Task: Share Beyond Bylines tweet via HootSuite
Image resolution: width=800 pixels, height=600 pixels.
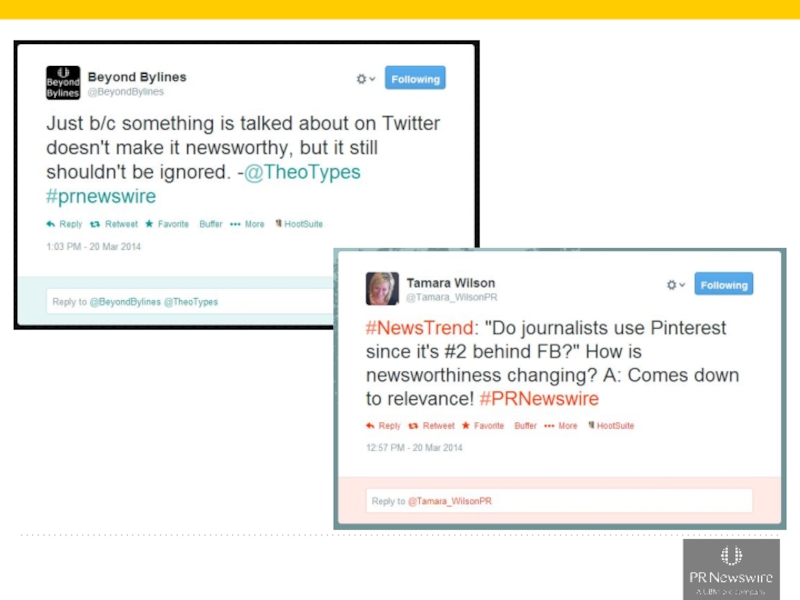Action: pyautogui.click(x=299, y=224)
